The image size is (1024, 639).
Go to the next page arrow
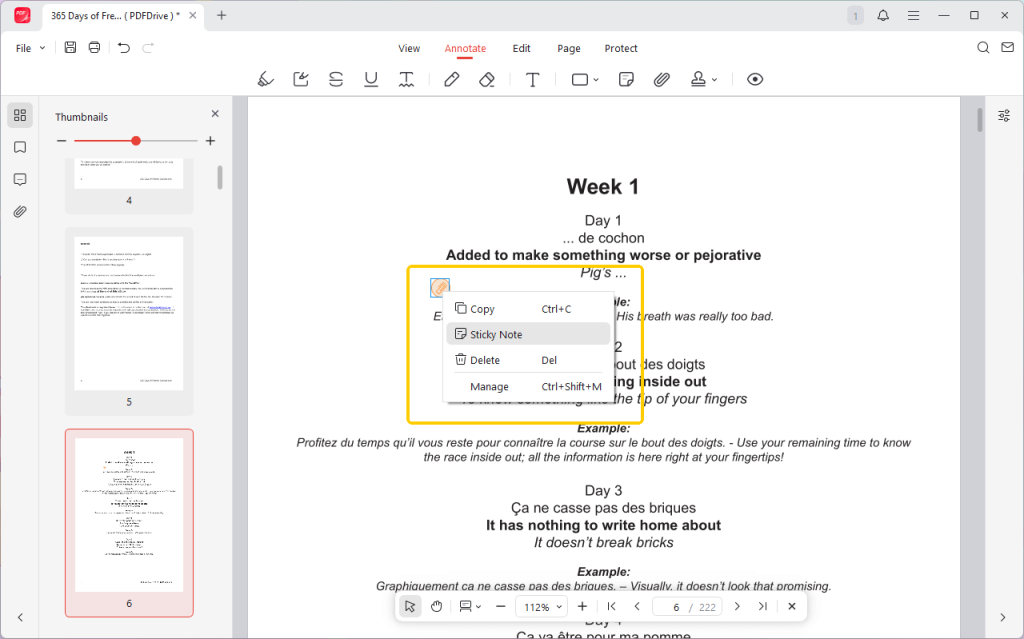[x=737, y=606]
